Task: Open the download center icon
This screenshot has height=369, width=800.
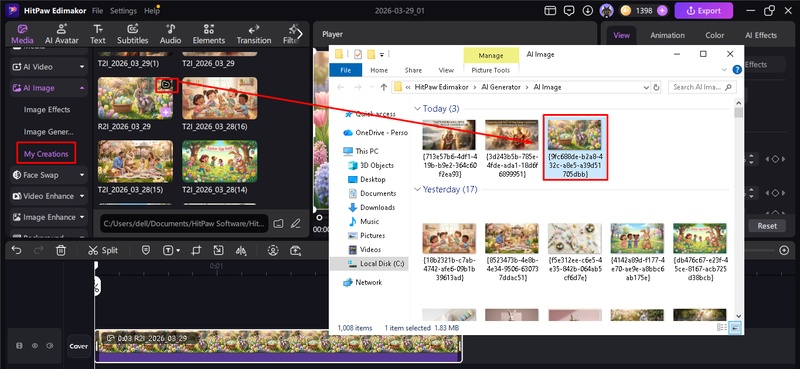Action: click(588, 10)
